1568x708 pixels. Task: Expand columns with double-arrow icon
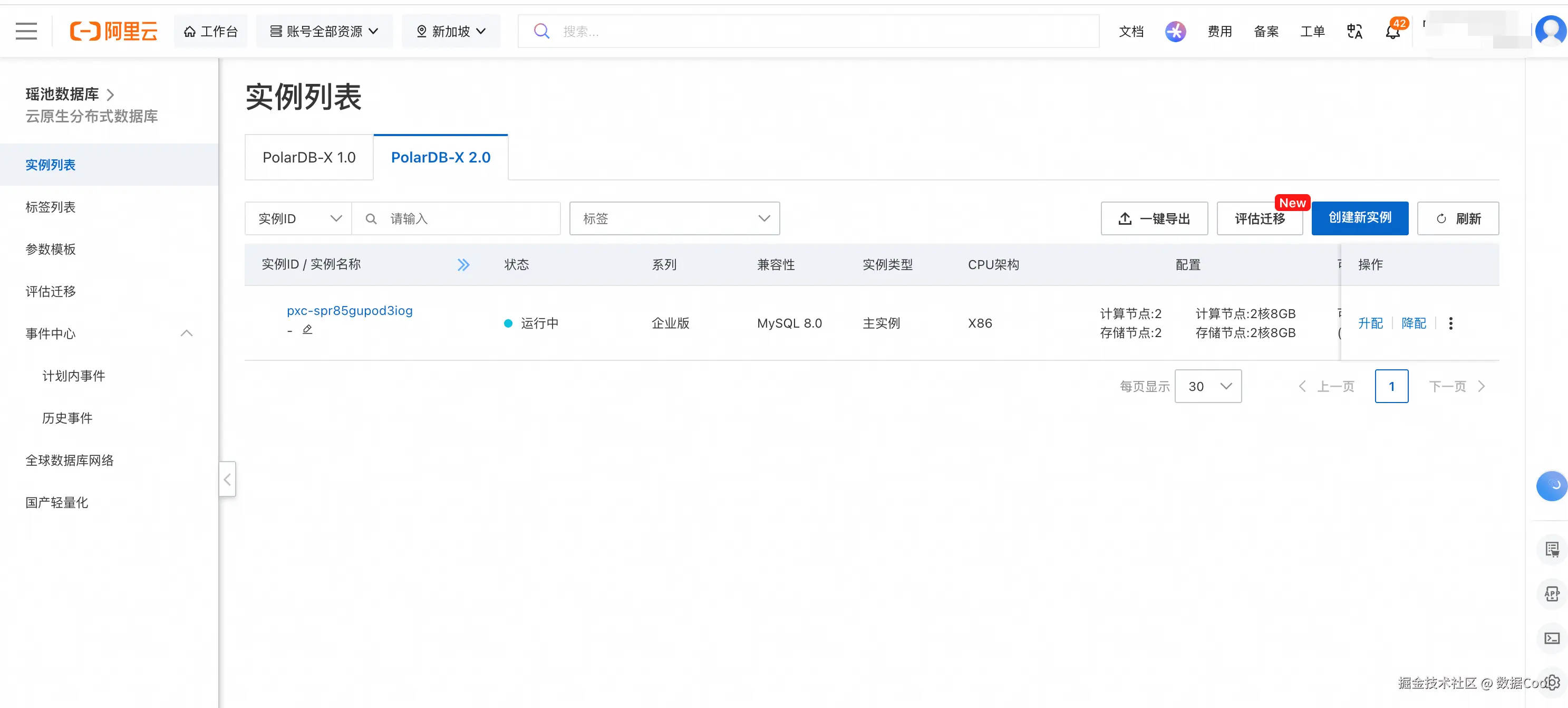pyautogui.click(x=463, y=264)
